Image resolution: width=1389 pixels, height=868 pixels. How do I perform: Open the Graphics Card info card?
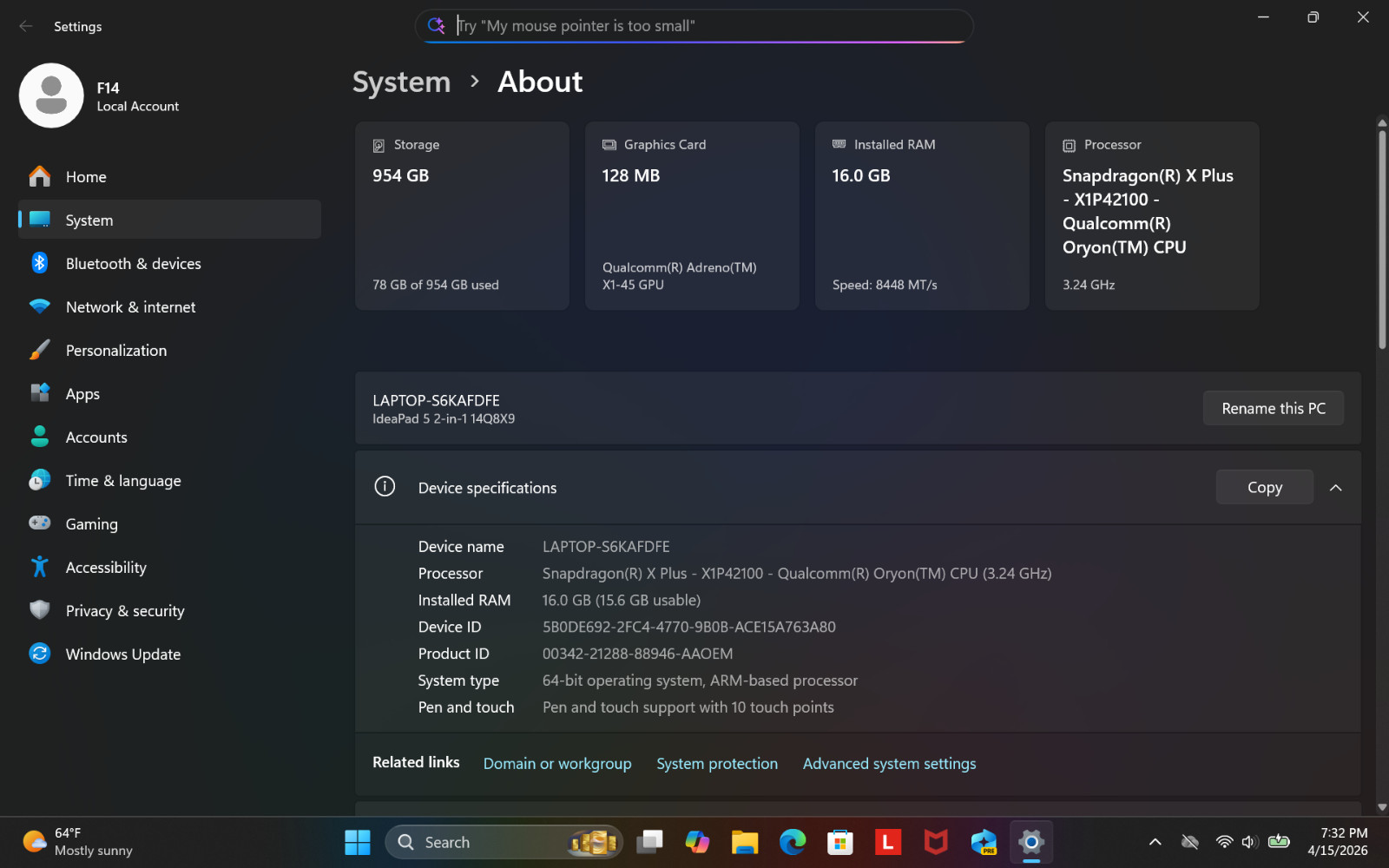tap(692, 215)
